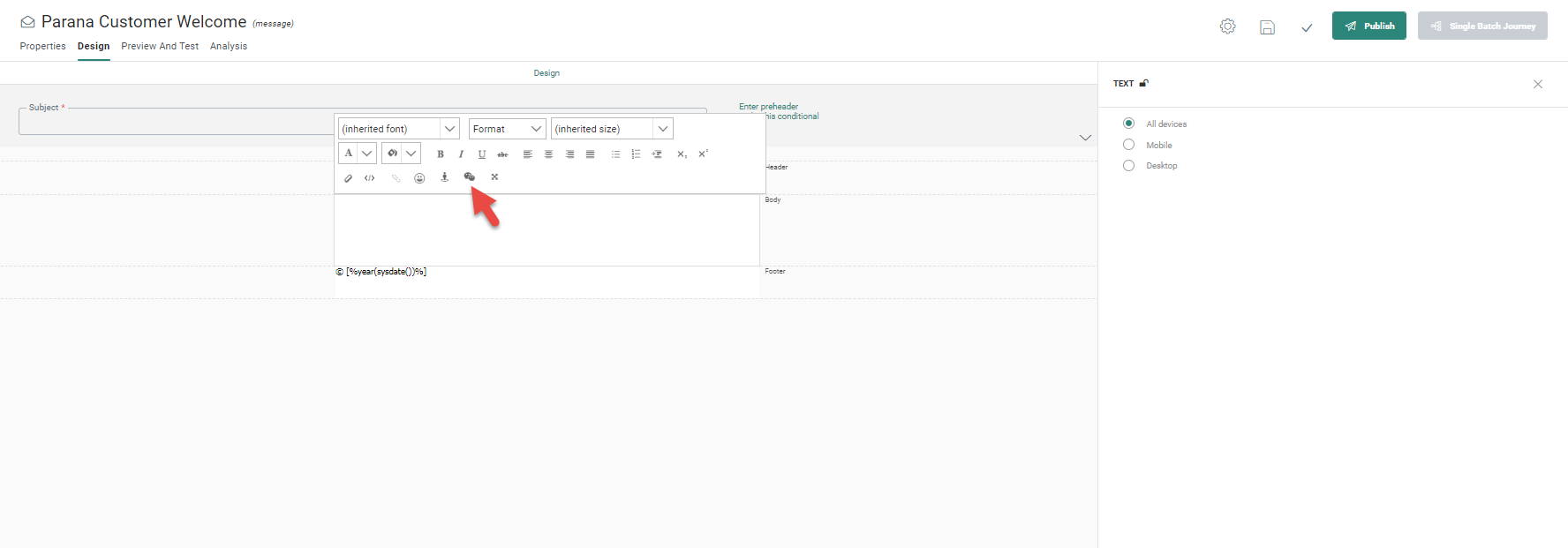Screen dimensions: 1568x548
Task: Insert a numbered list
Action: (636, 154)
